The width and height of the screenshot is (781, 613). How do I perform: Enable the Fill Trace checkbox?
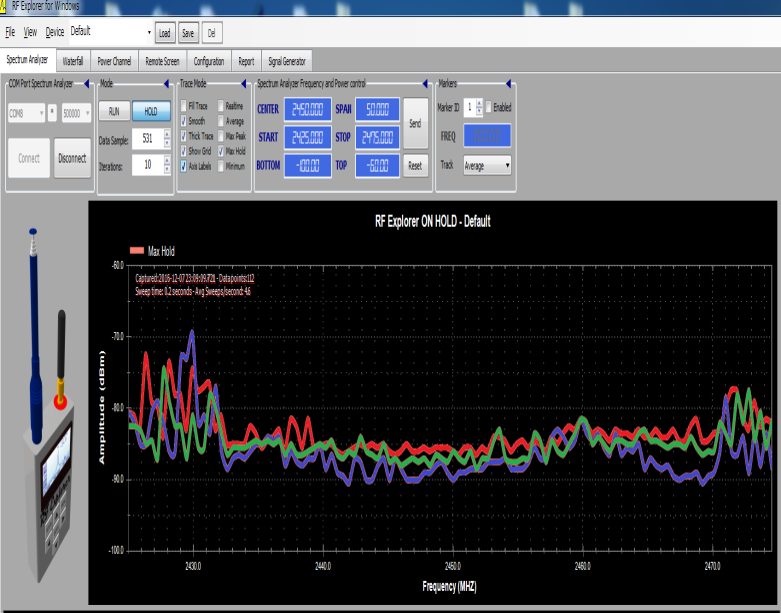(x=183, y=105)
